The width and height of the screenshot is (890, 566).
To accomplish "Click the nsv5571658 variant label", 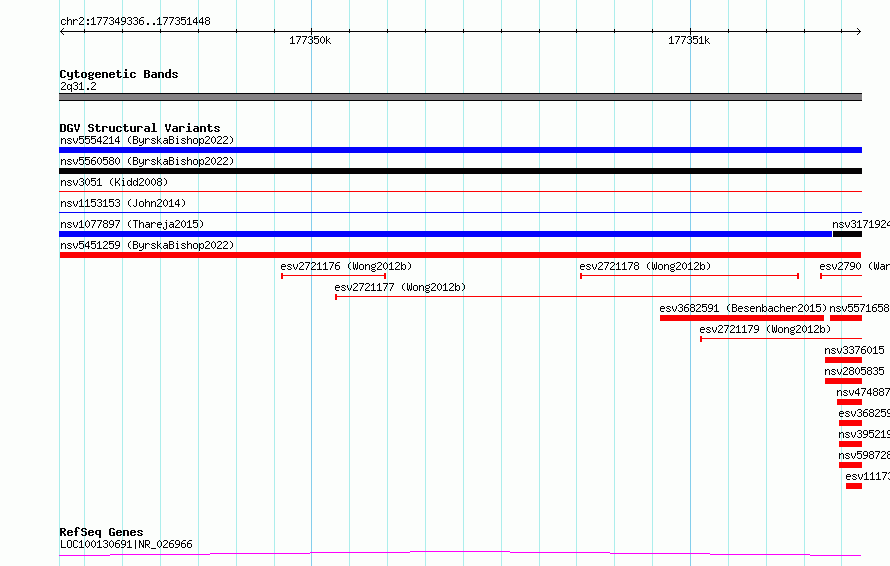I will click(859, 308).
